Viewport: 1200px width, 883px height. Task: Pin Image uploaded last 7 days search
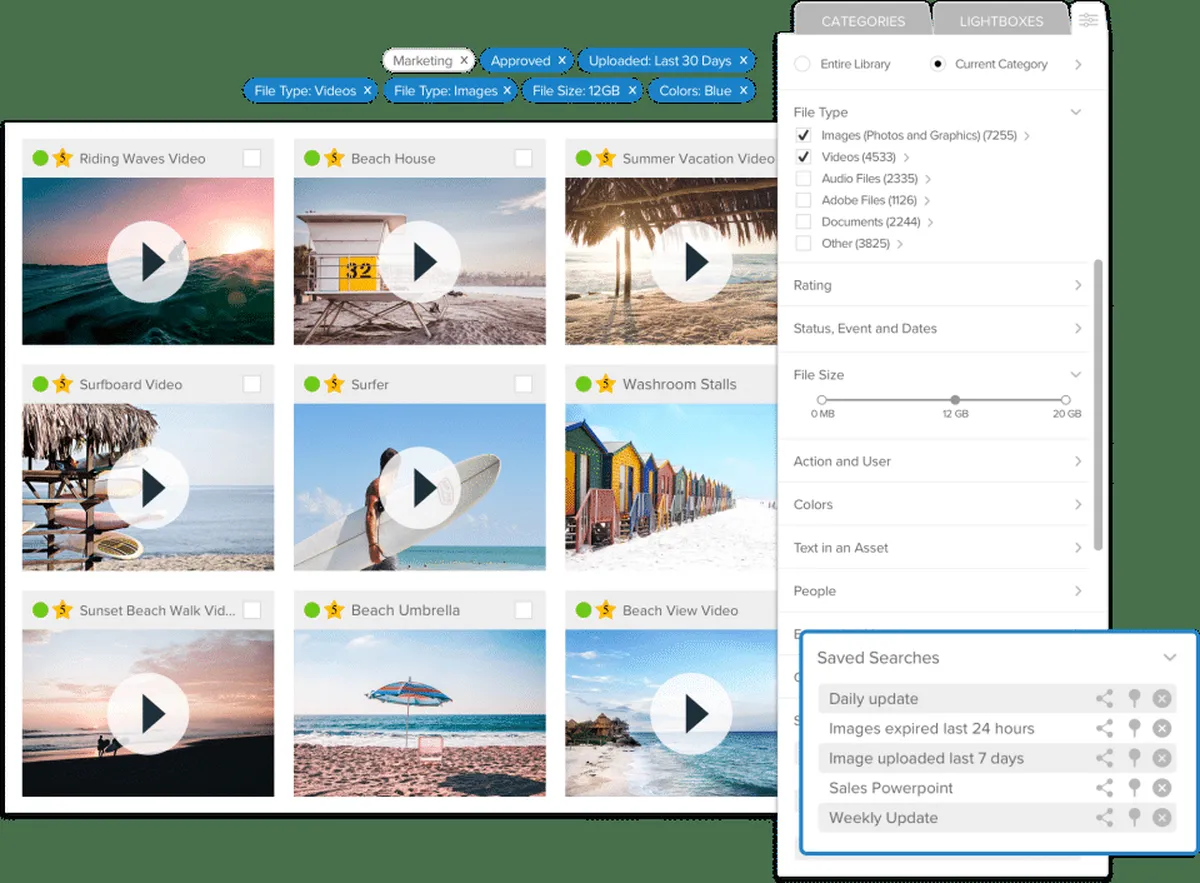coord(1134,758)
